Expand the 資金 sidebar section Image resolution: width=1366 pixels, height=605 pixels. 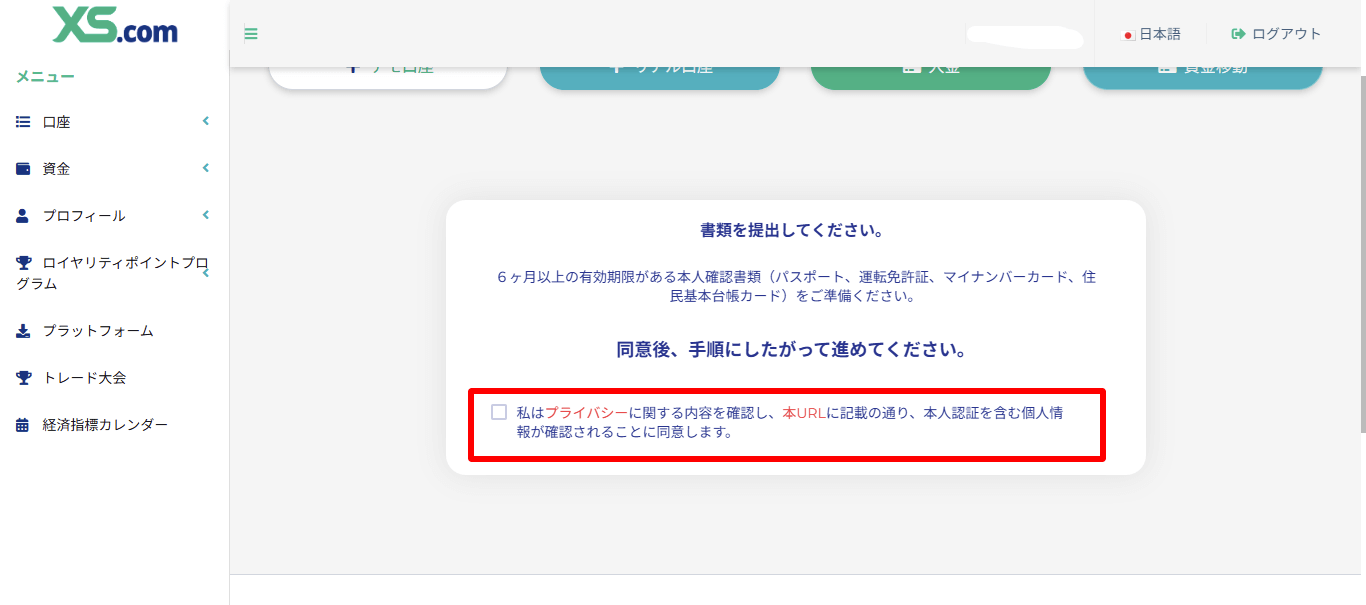[205, 168]
